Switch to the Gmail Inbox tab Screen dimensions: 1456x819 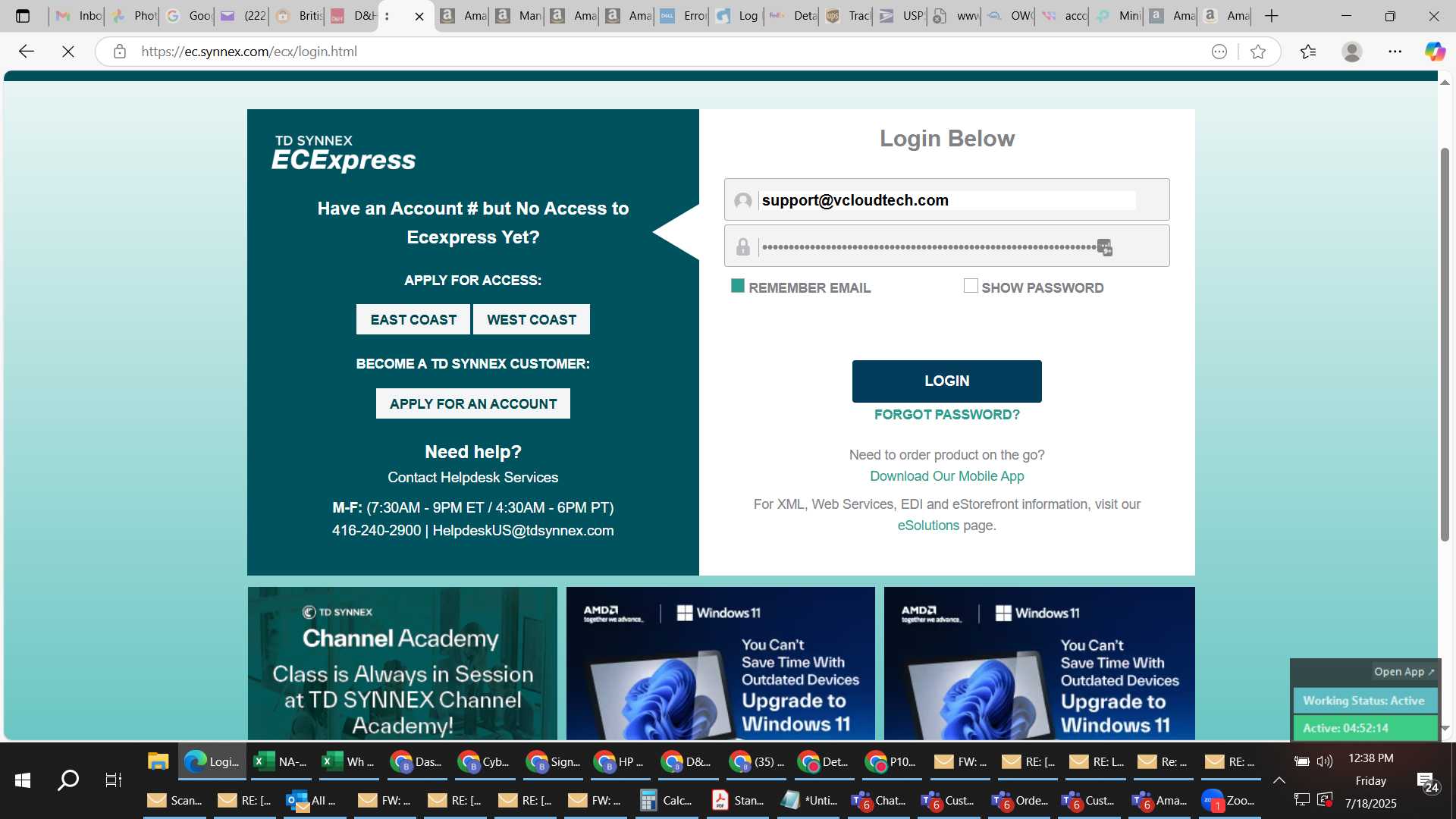(x=78, y=16)
